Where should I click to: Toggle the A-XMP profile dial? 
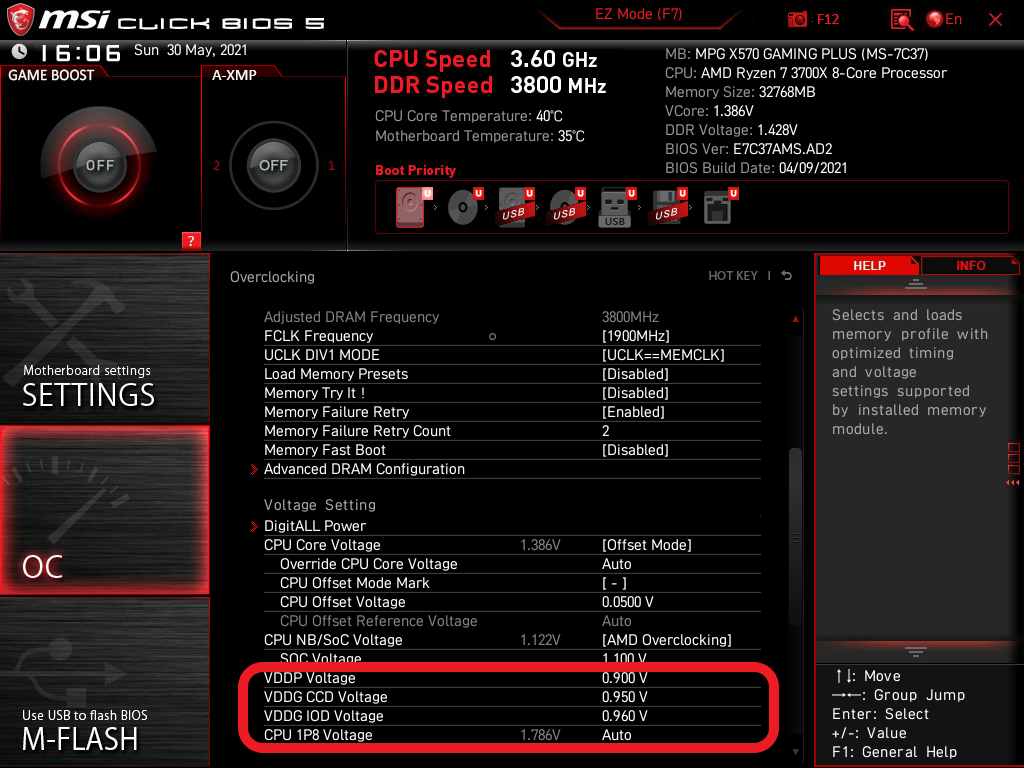pos(272,166)
